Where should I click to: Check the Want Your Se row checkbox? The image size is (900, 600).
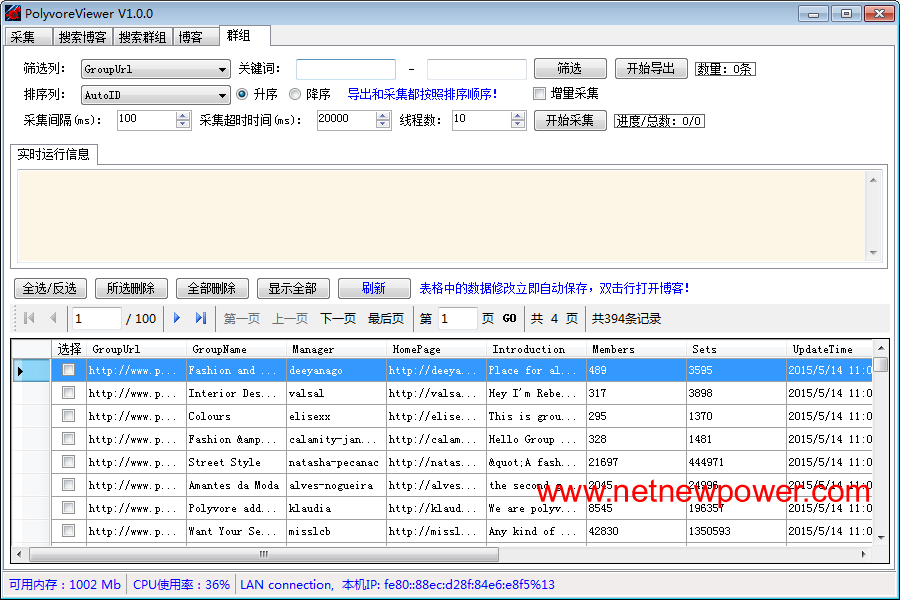pos(68,531)
